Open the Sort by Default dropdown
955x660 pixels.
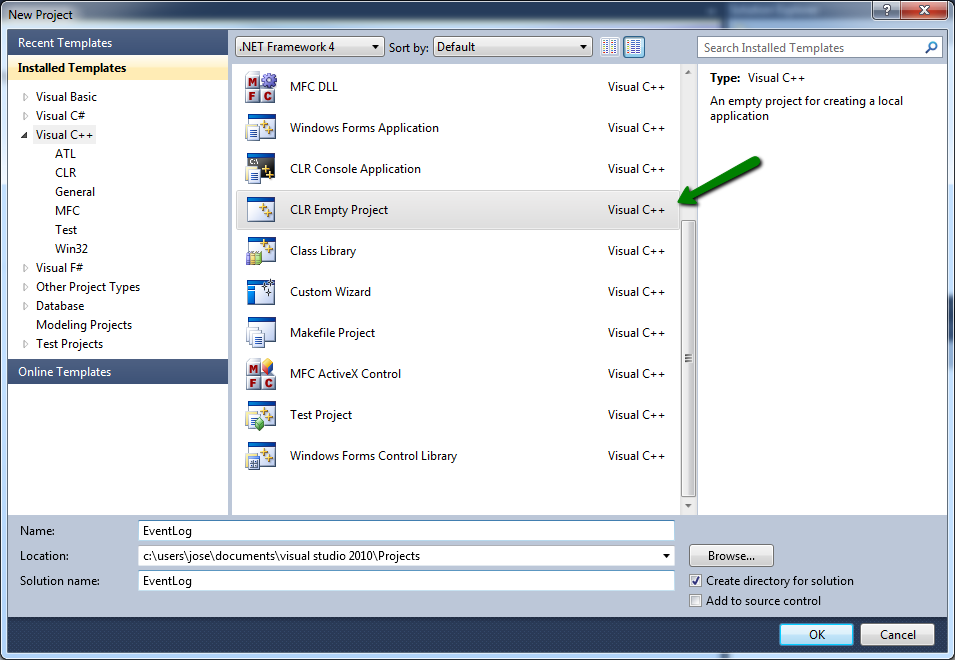tap(583, 46)
